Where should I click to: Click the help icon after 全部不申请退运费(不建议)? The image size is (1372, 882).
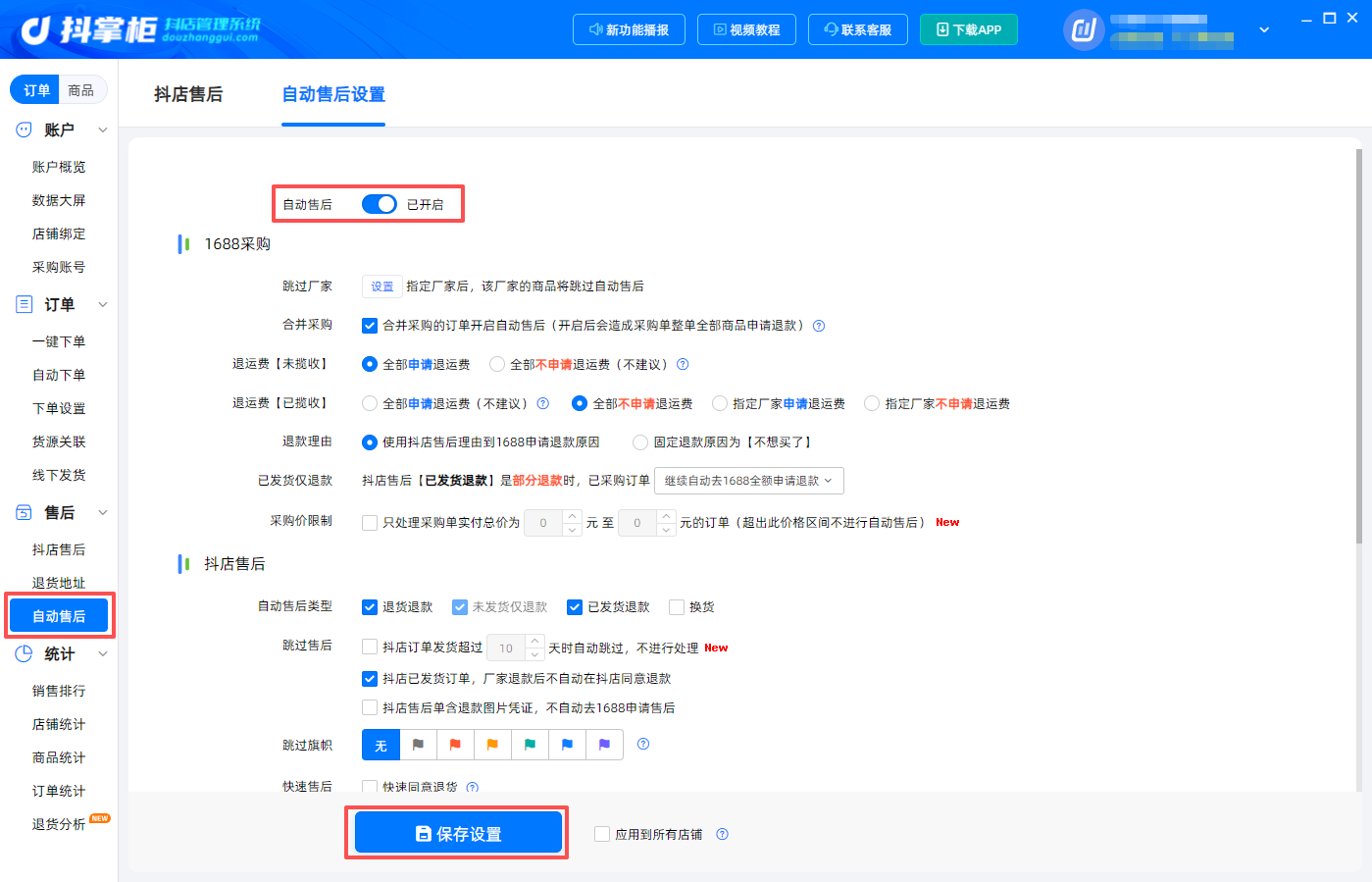[x=683, y=364]
